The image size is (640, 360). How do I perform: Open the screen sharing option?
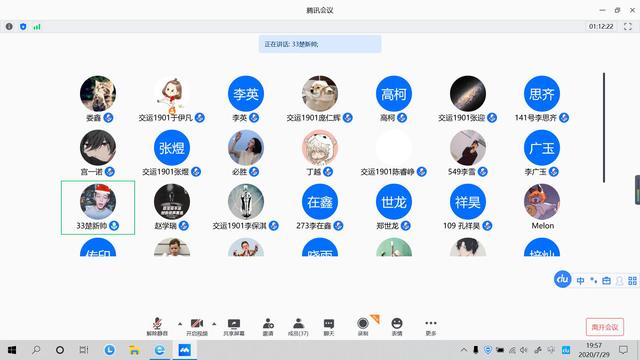tap(234, 327)
